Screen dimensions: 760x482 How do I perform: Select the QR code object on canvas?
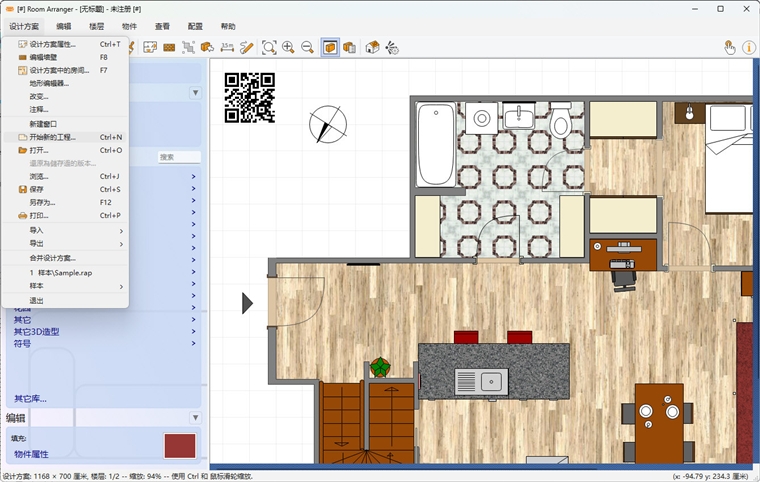[x=250, y=97]
